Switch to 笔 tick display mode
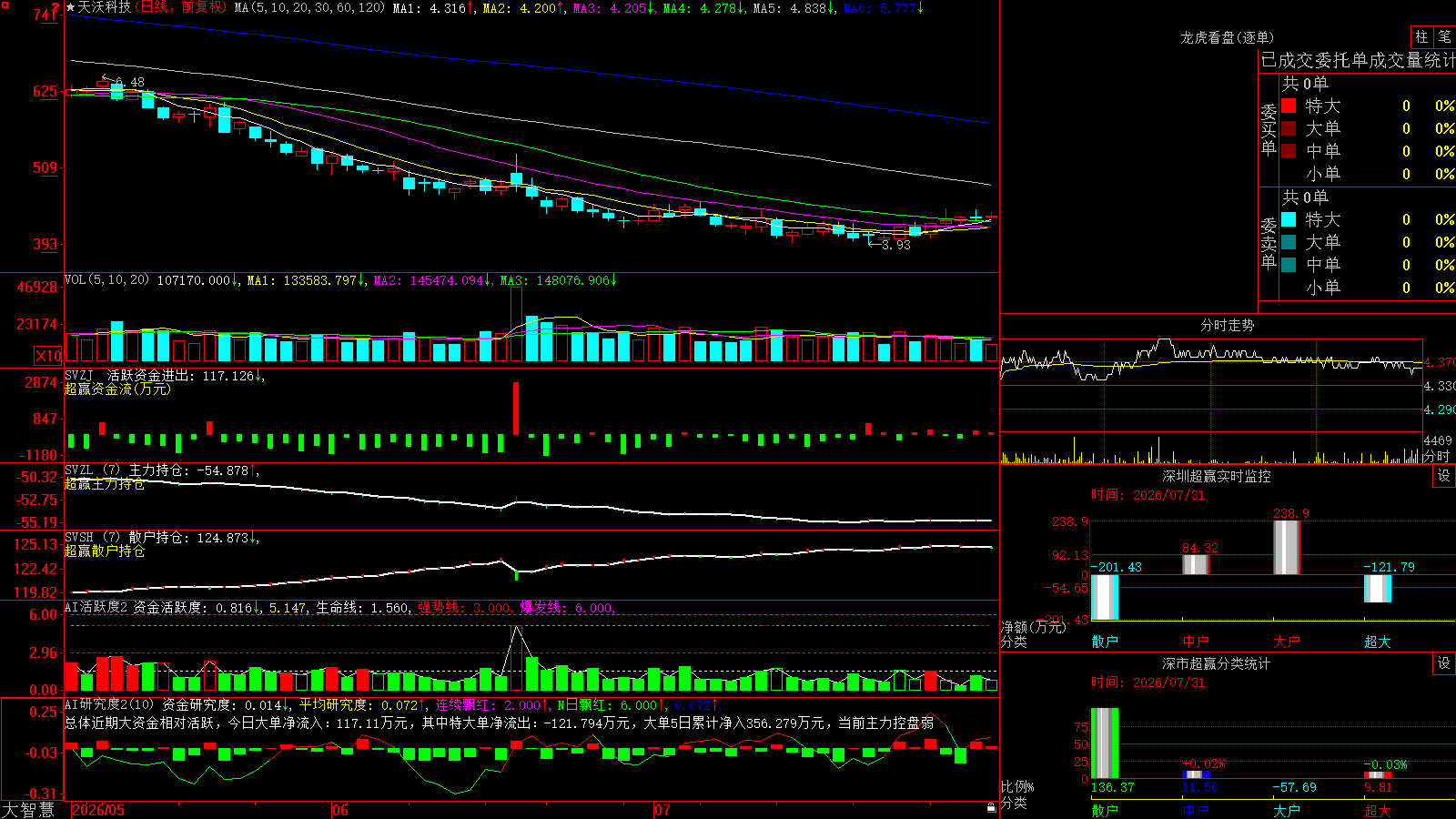 [x=1445, y=36]
